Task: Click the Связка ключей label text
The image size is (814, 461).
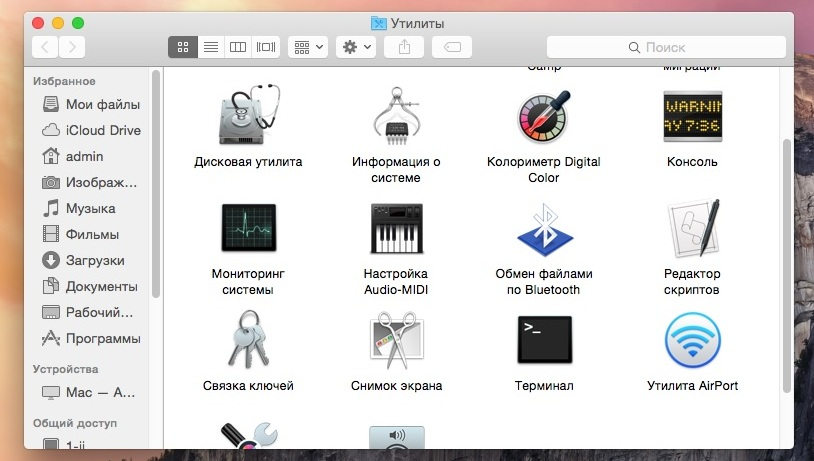Action: coord(248,386)
